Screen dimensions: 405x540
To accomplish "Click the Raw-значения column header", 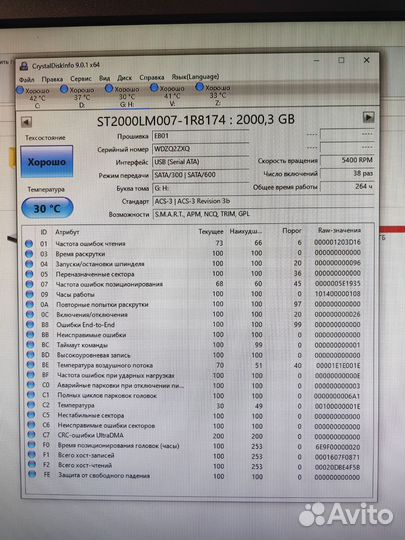I will click(x=339, y=230).
